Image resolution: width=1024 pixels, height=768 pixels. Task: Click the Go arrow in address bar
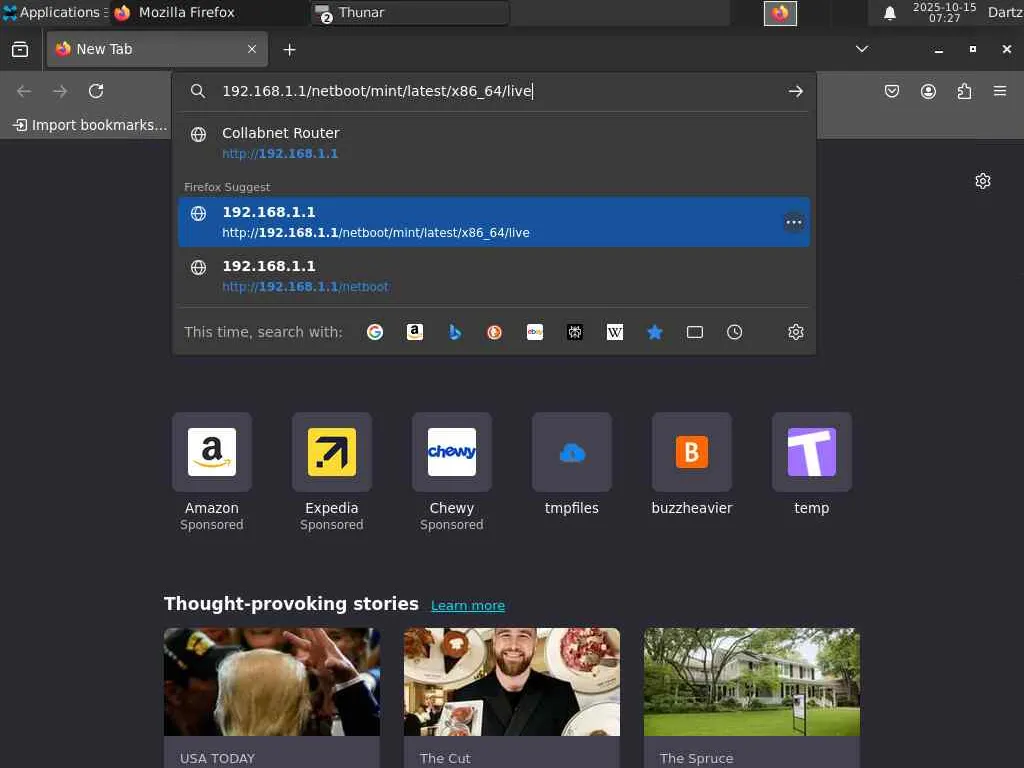pos(795,91)
